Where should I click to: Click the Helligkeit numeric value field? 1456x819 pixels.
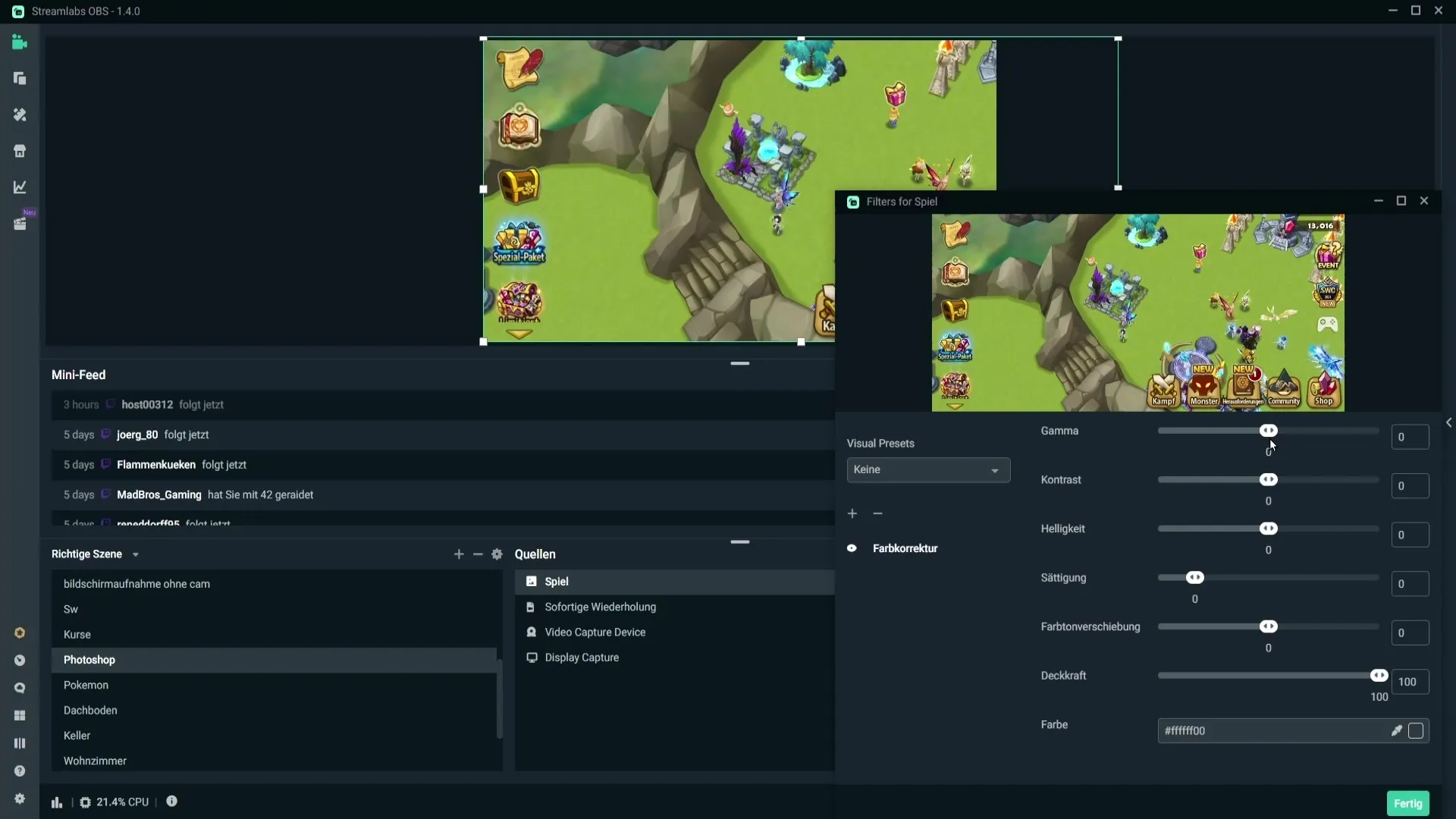(x=1410, y=535)
